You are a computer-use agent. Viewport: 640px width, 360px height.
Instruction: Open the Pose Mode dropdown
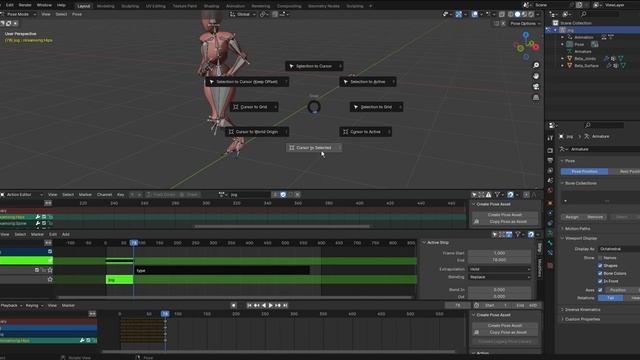coord(19,14)
